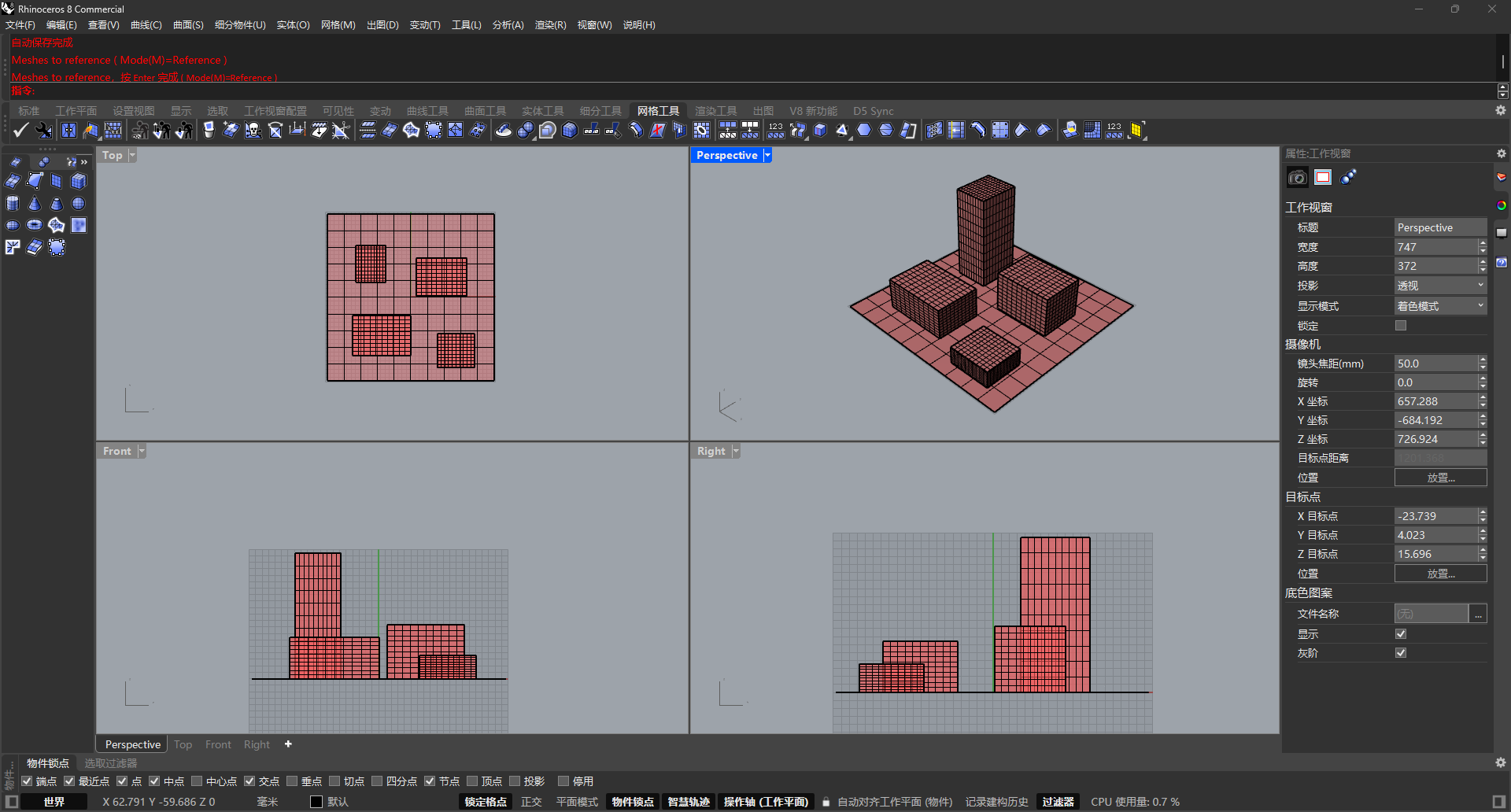
Task: Click the mesh bucket icon in toolbar
Action: 209,131
